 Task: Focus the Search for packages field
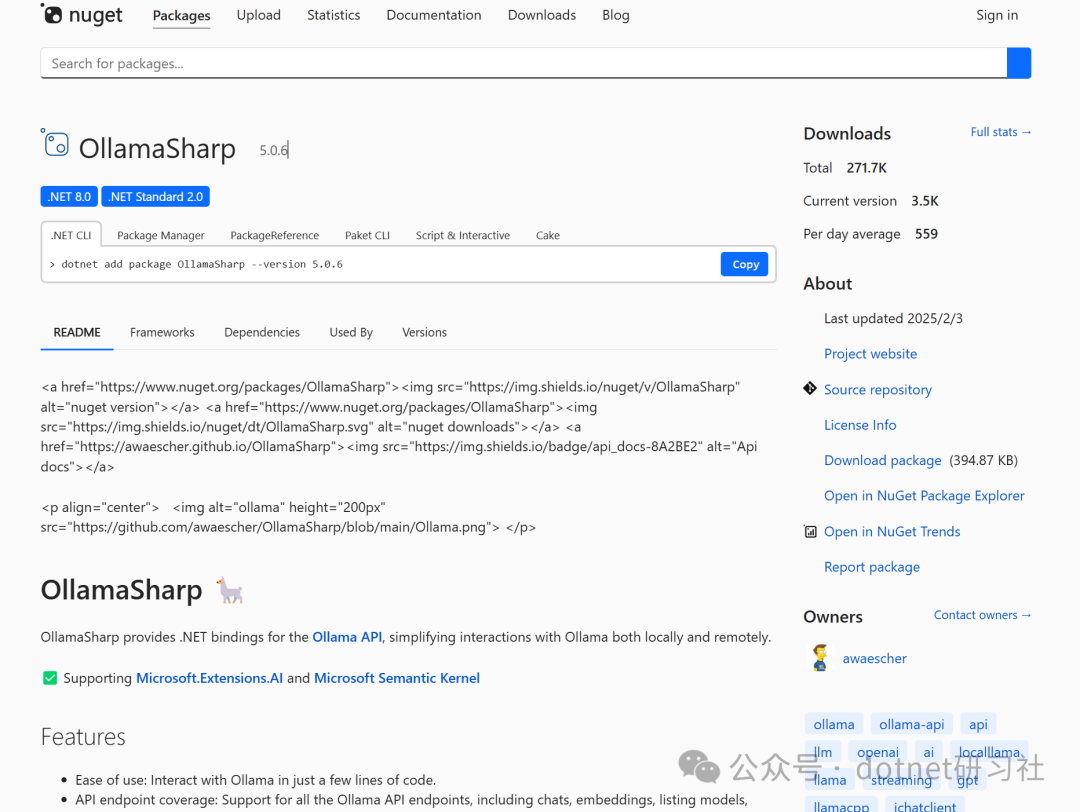coord(523,63)
